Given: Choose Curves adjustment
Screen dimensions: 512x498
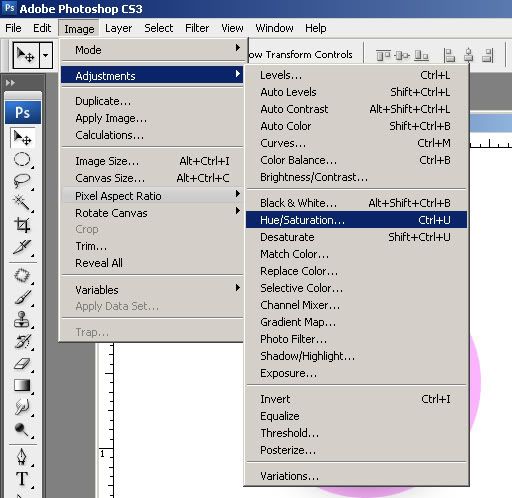Looking at the screenshot, I should tap(356, 143).
